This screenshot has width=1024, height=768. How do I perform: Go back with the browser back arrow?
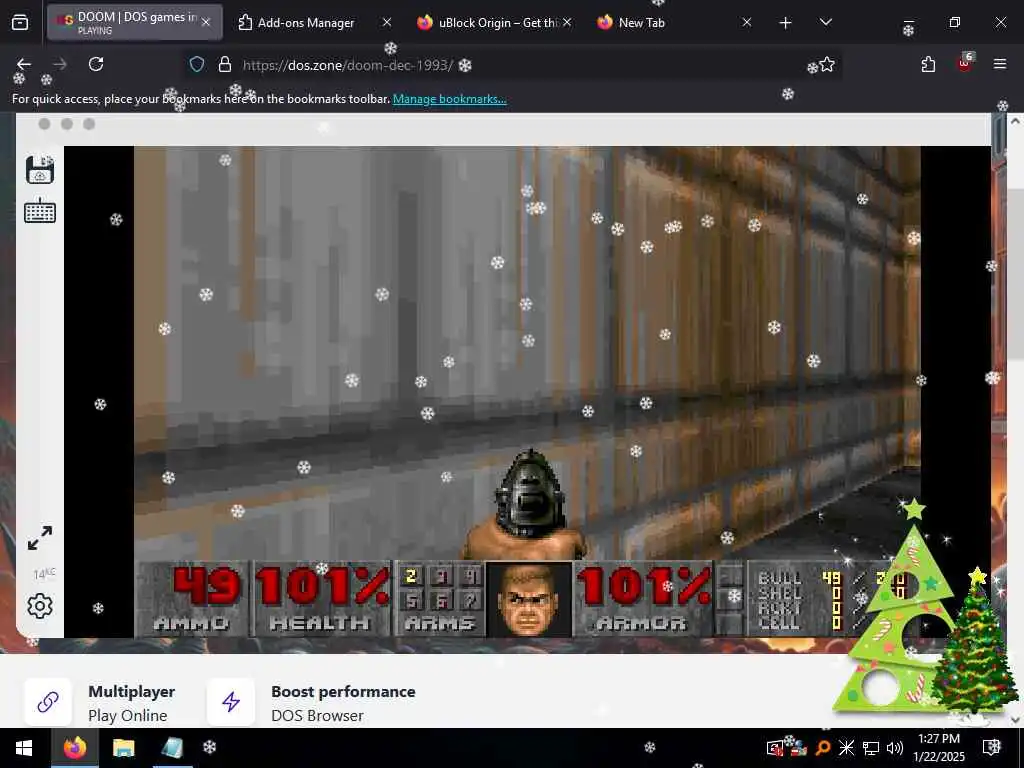(24, 64)
